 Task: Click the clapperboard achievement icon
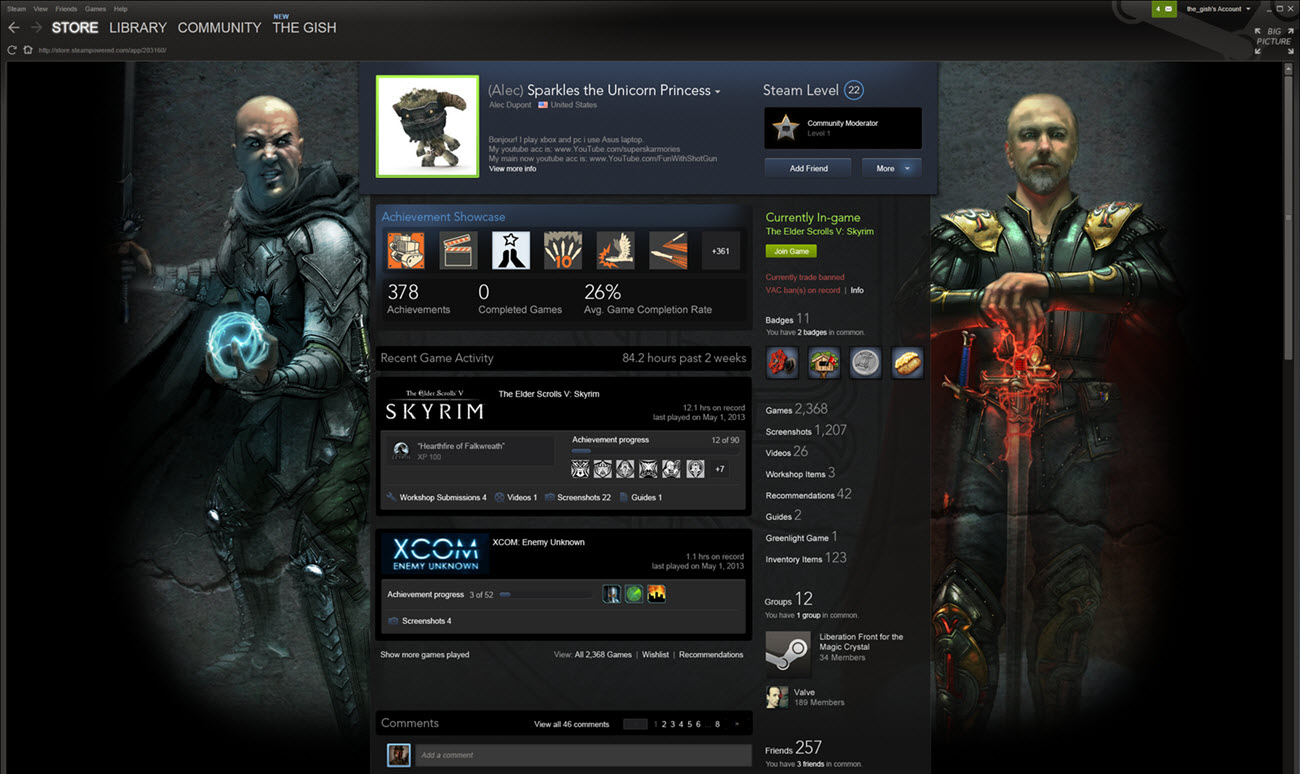tap(458, 251)
